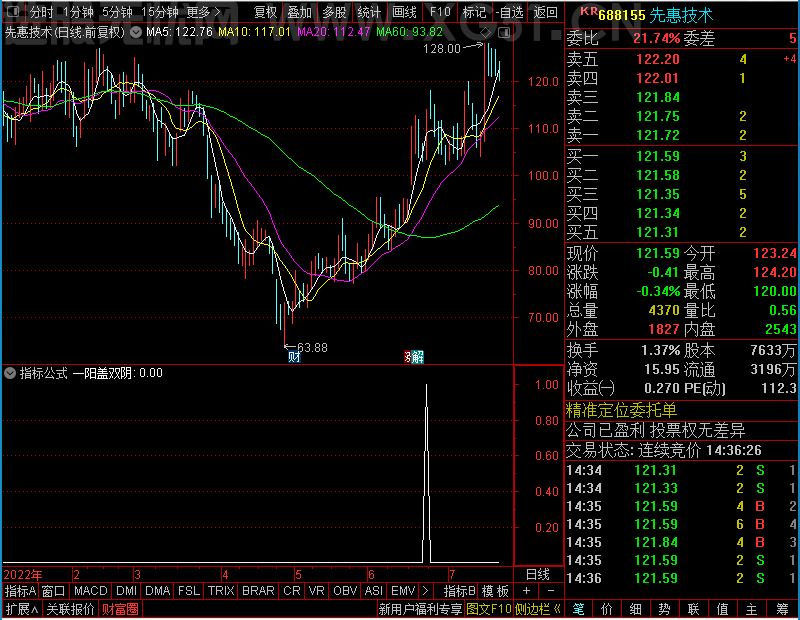Select the 1分钟 period

point(78,11)
